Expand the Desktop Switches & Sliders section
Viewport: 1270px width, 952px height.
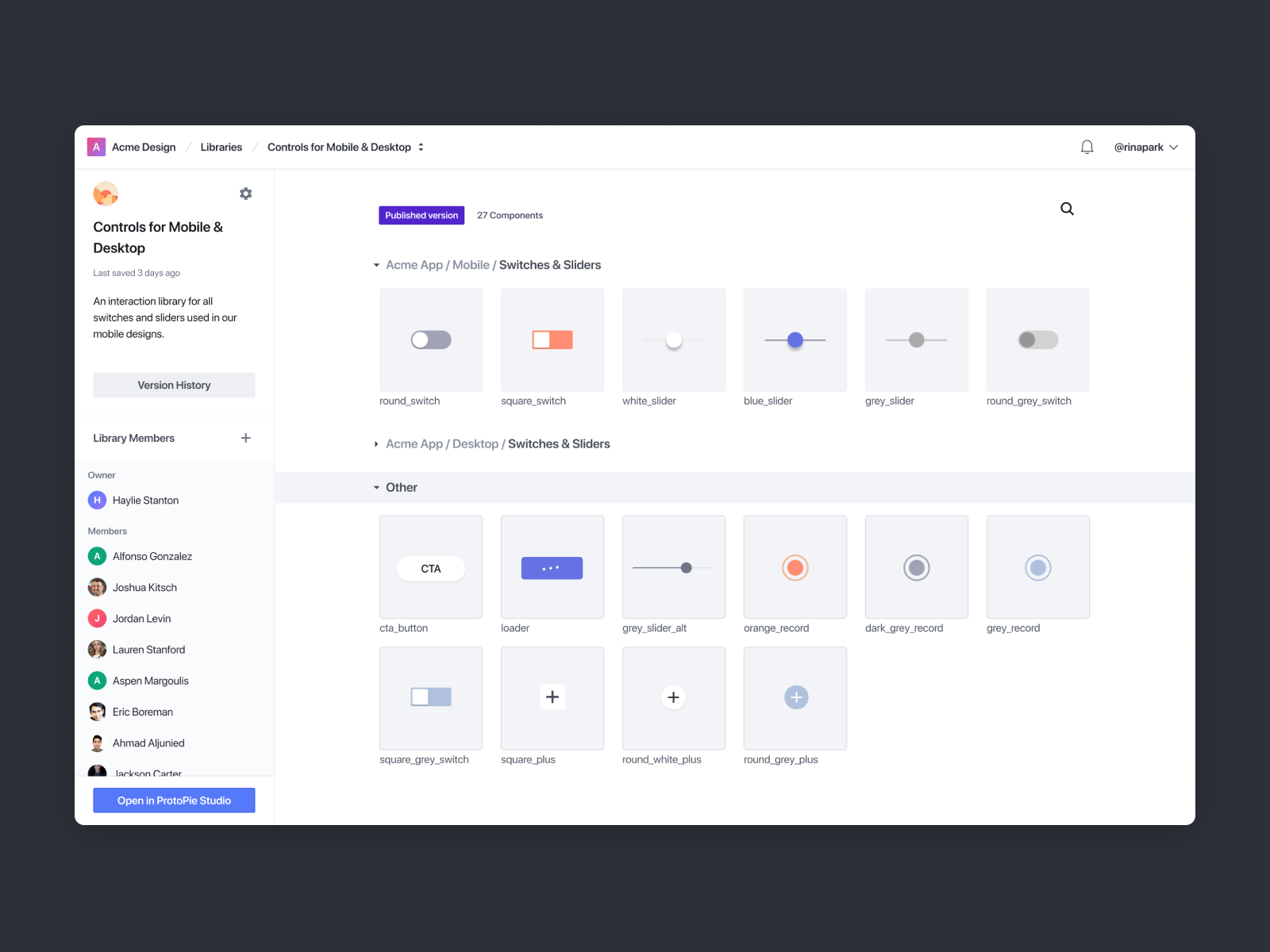click(x=376, y=444)
